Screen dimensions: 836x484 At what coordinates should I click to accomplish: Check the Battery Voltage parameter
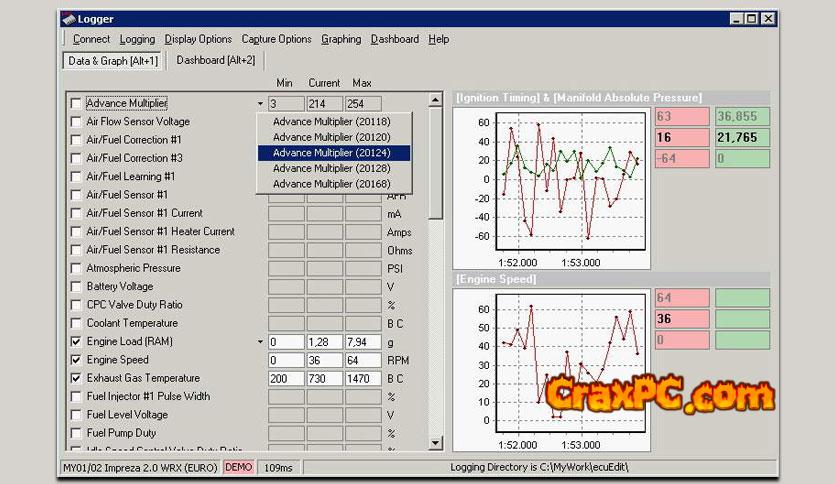[x=76, y=287]
